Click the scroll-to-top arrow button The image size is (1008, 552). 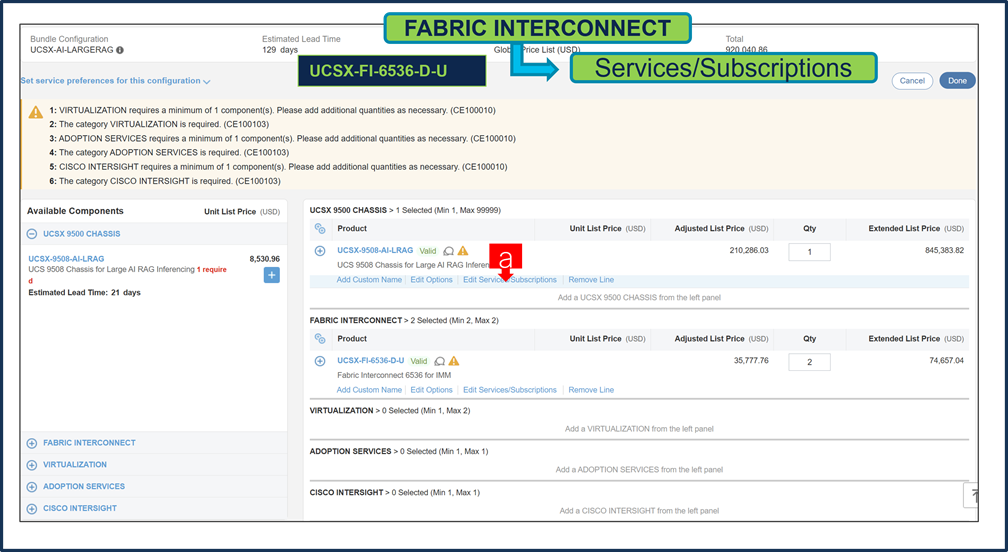971,495
